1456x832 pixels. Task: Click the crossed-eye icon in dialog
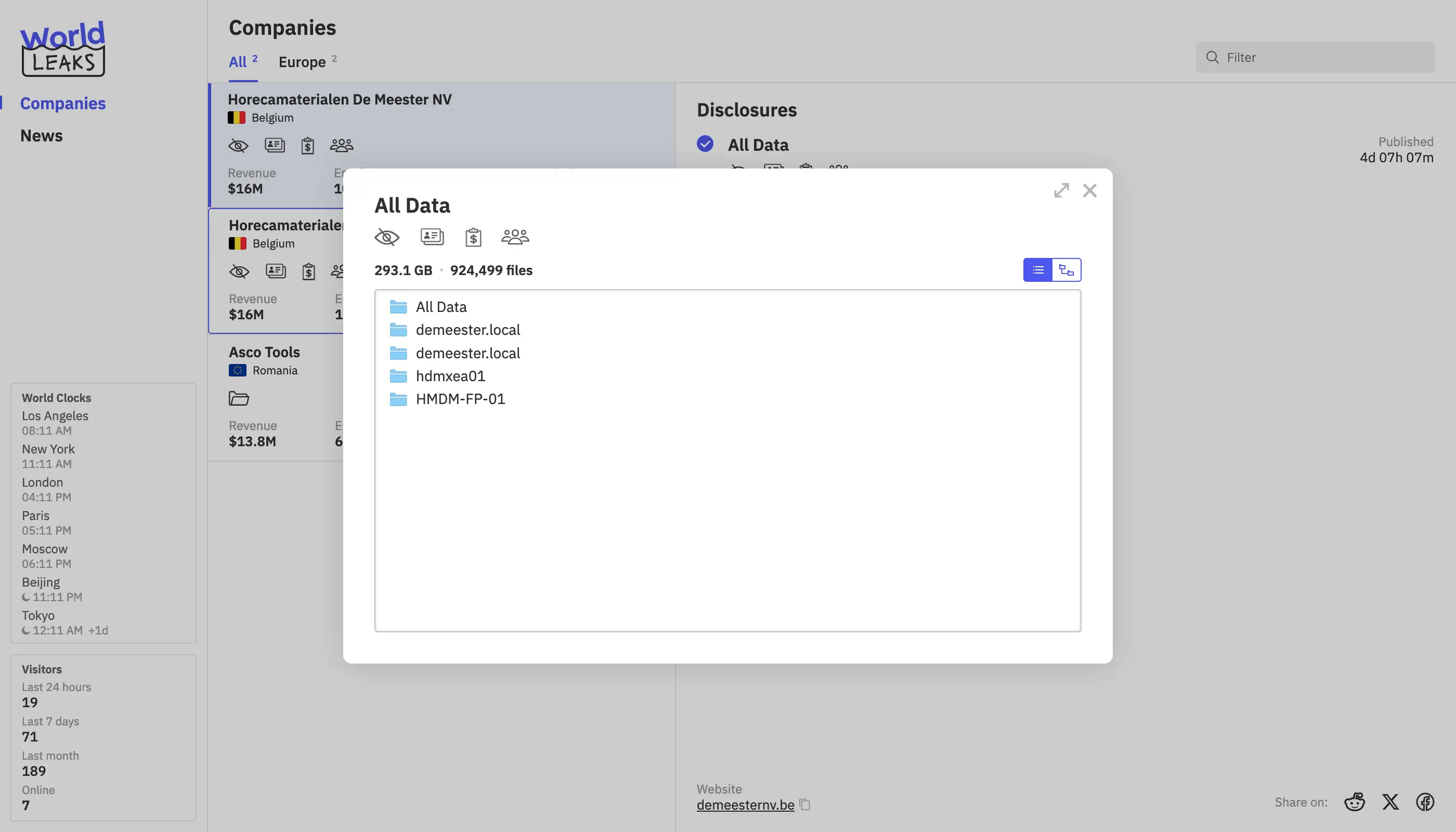click(387, 237)
